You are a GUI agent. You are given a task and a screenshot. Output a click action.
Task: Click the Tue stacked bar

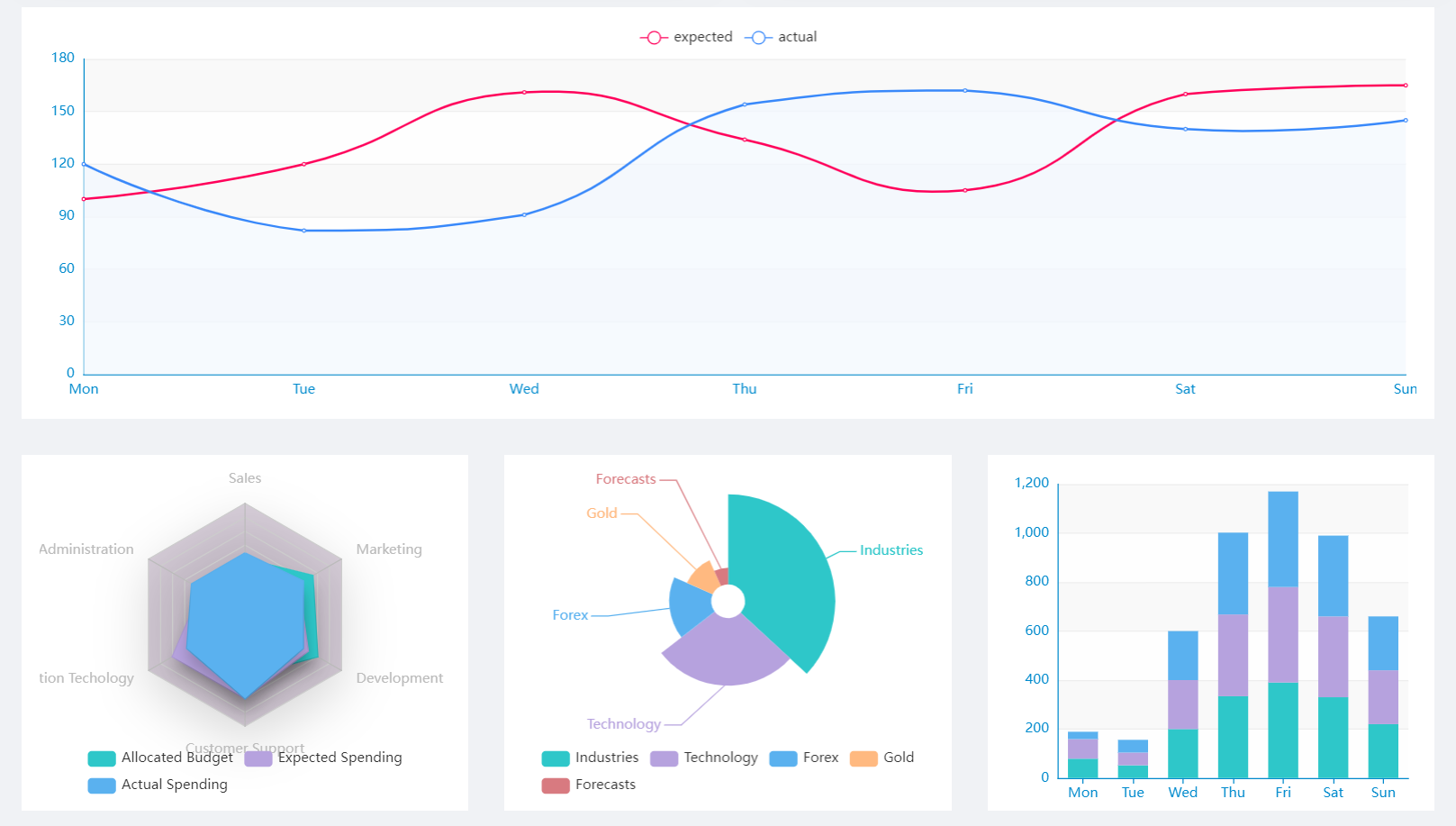pyautogui.click(x=1133, y=759)
